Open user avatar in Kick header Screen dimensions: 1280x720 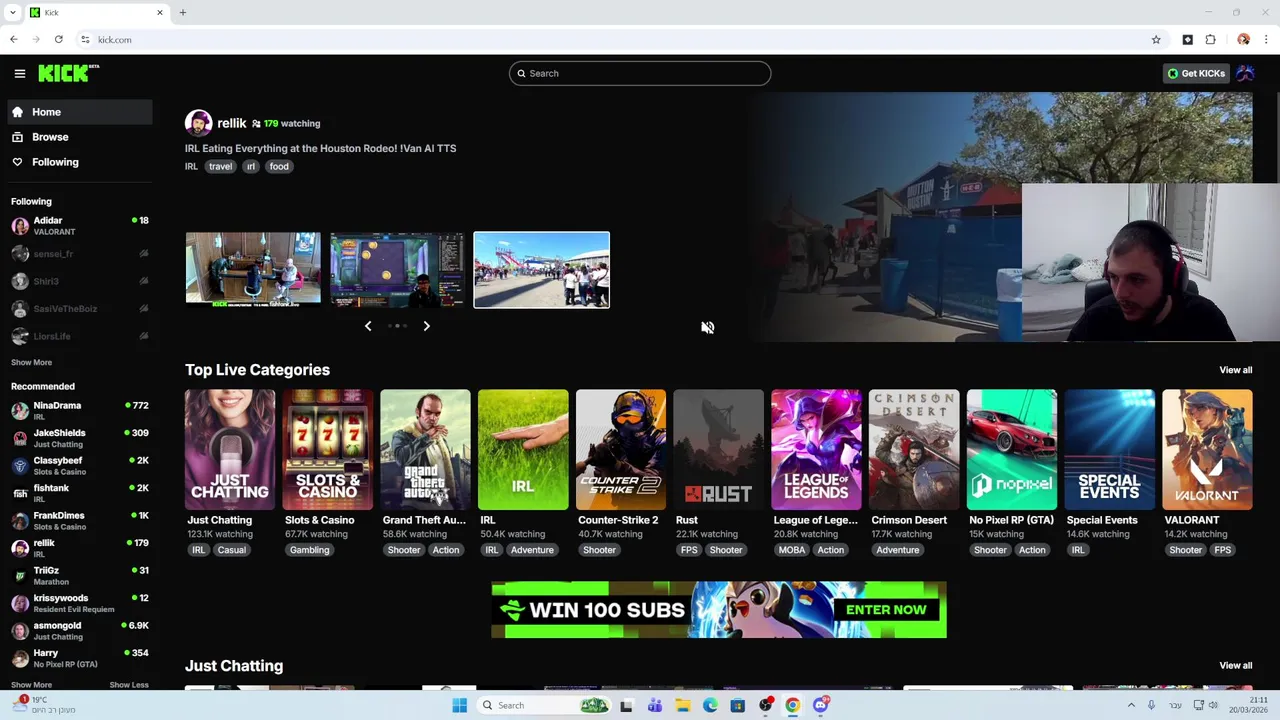tap(1245, 73)
